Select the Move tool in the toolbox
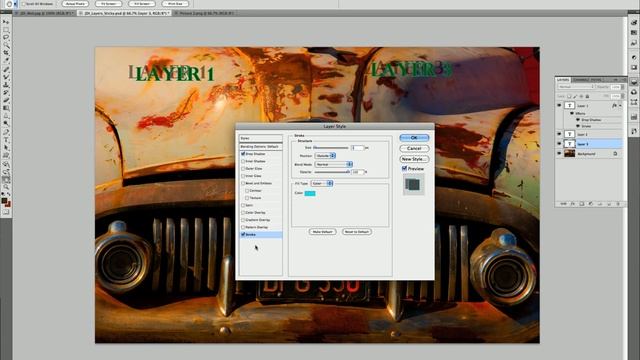640x360 pixels. click(x=6, y=21)
